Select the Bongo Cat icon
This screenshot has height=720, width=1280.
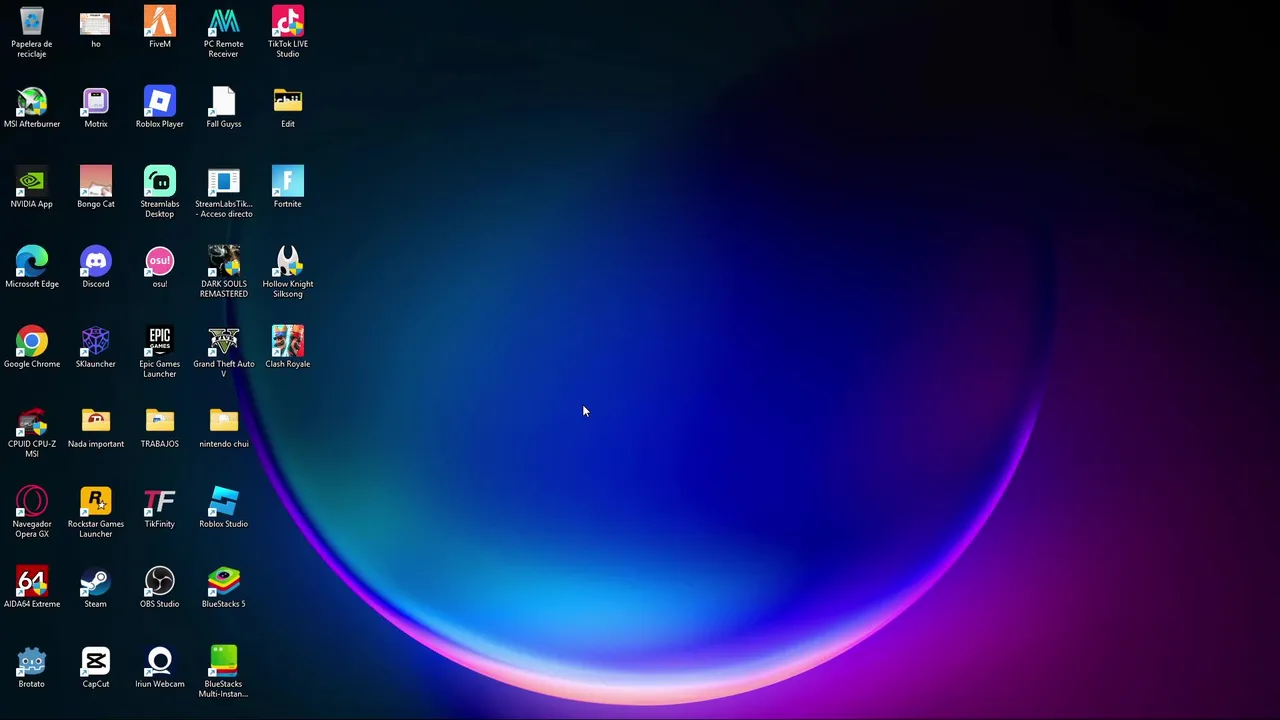point(96,181)
